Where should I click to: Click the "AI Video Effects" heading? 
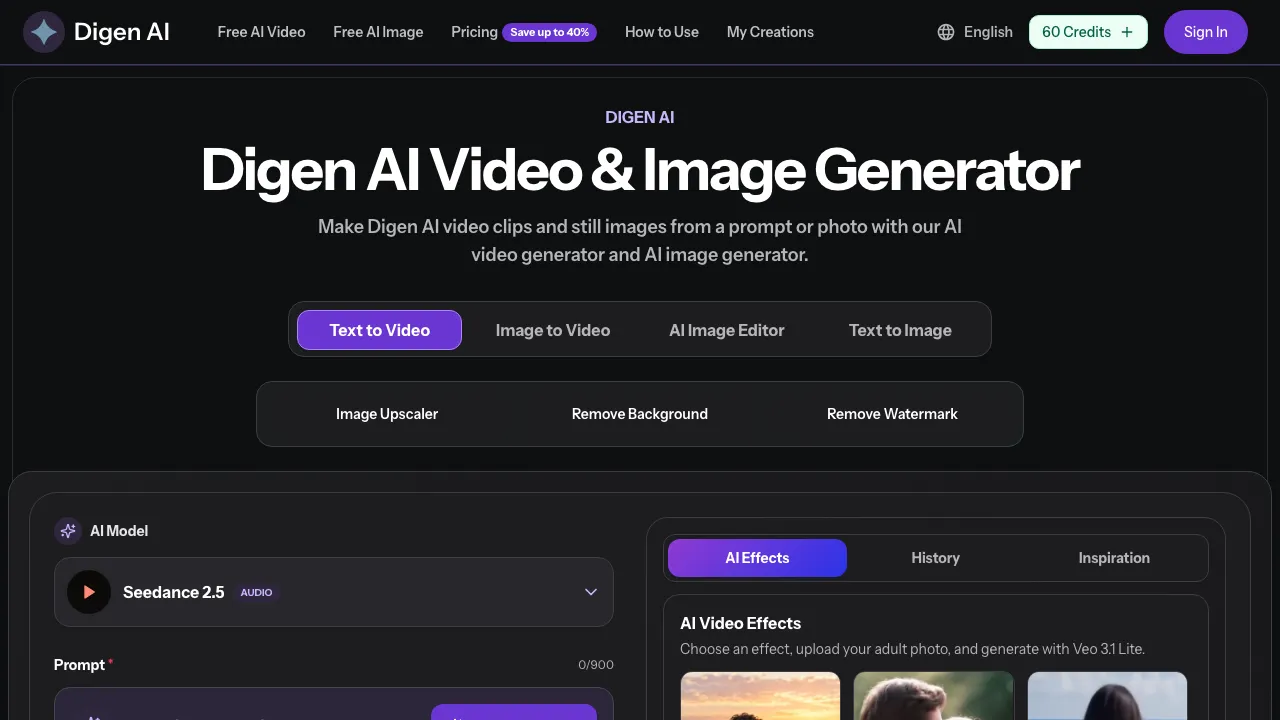pyautogui.click(x=741, y=623)
